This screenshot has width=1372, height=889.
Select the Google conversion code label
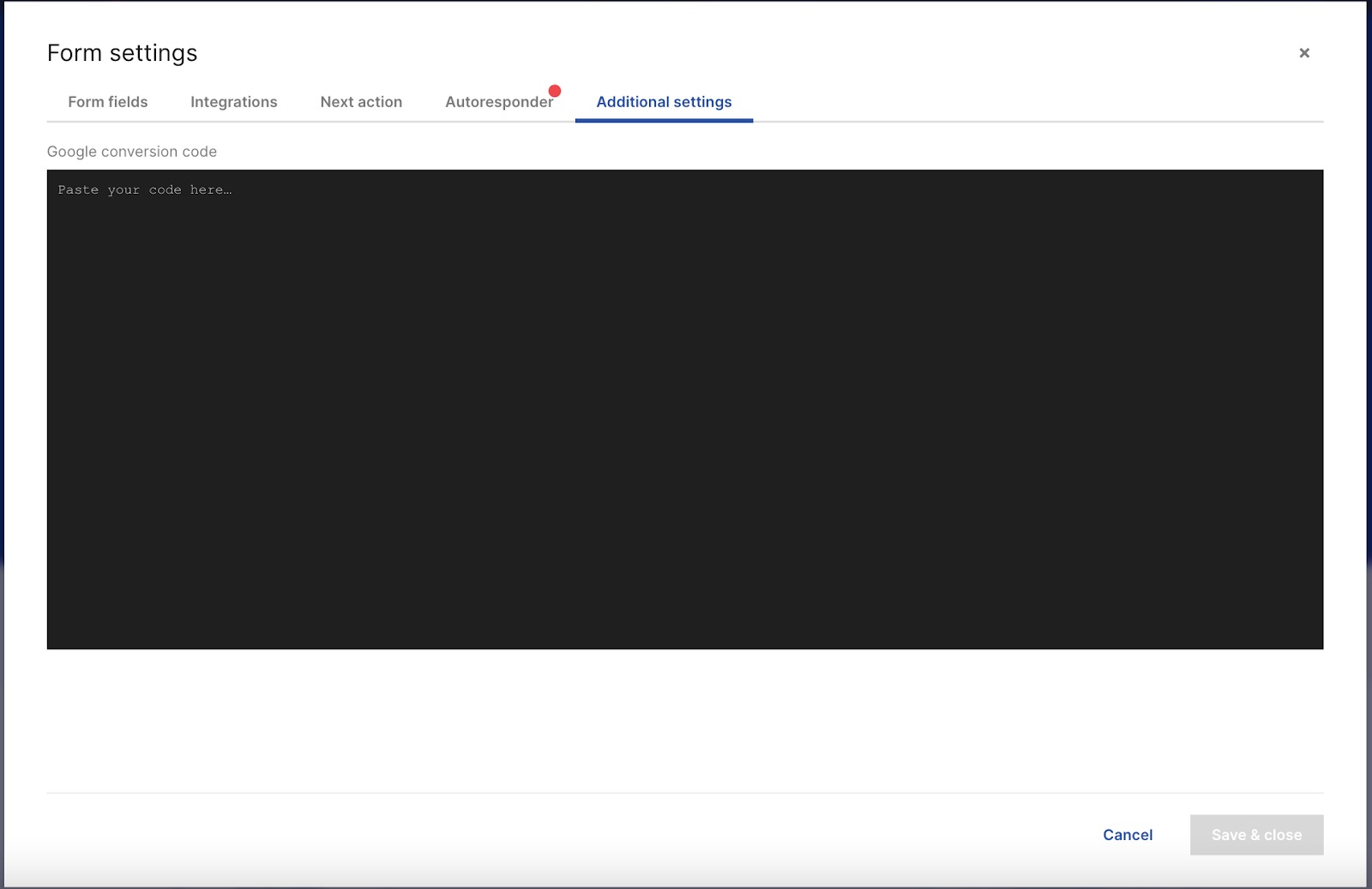(x=132, y=151)
